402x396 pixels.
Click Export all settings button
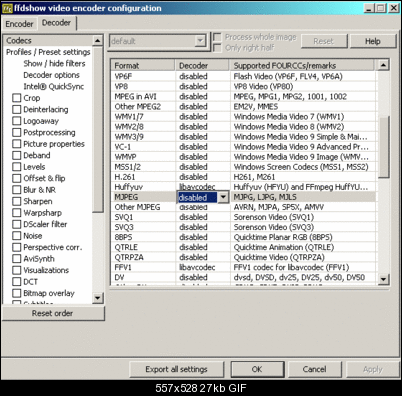pyautogui.click(x=176, y=369)
